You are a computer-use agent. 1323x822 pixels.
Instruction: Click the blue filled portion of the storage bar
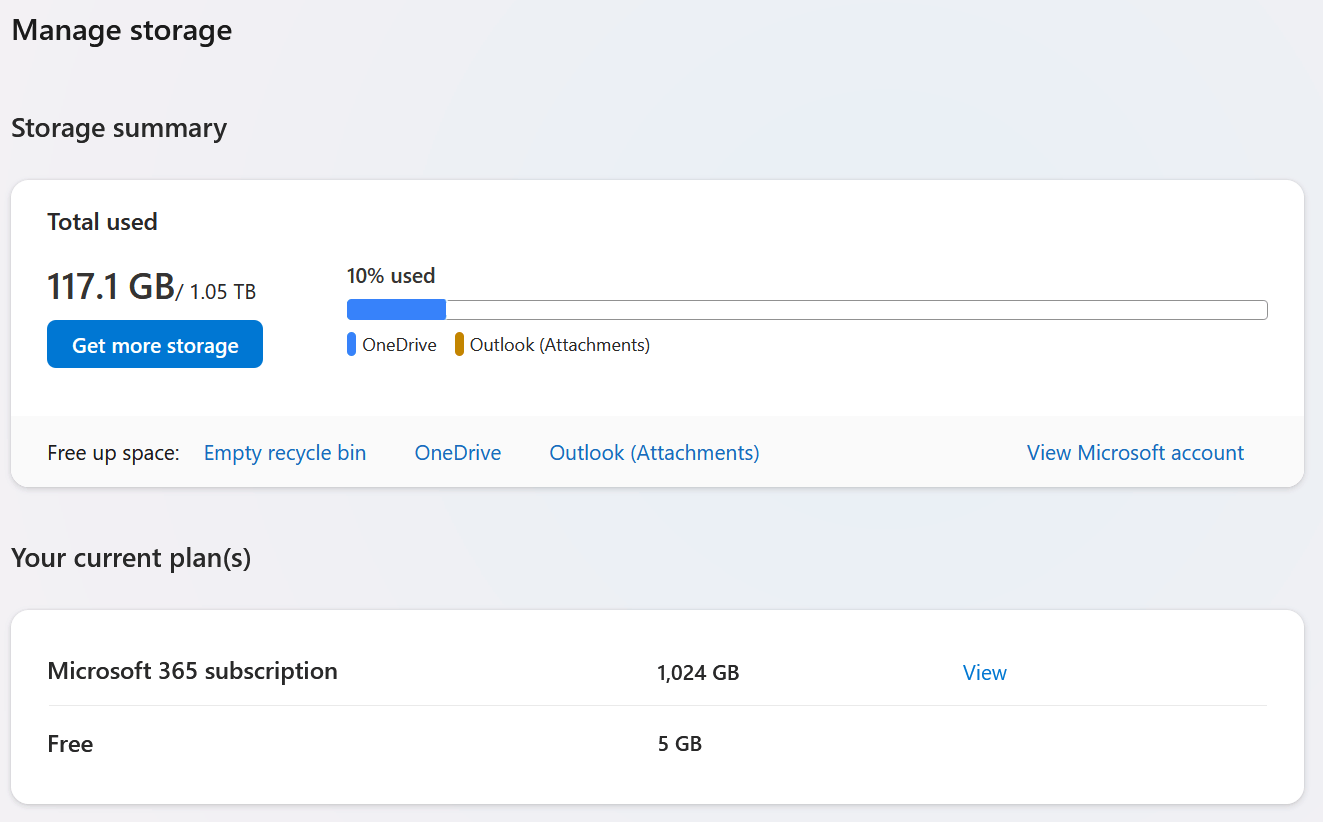click(x=396, y=310)
